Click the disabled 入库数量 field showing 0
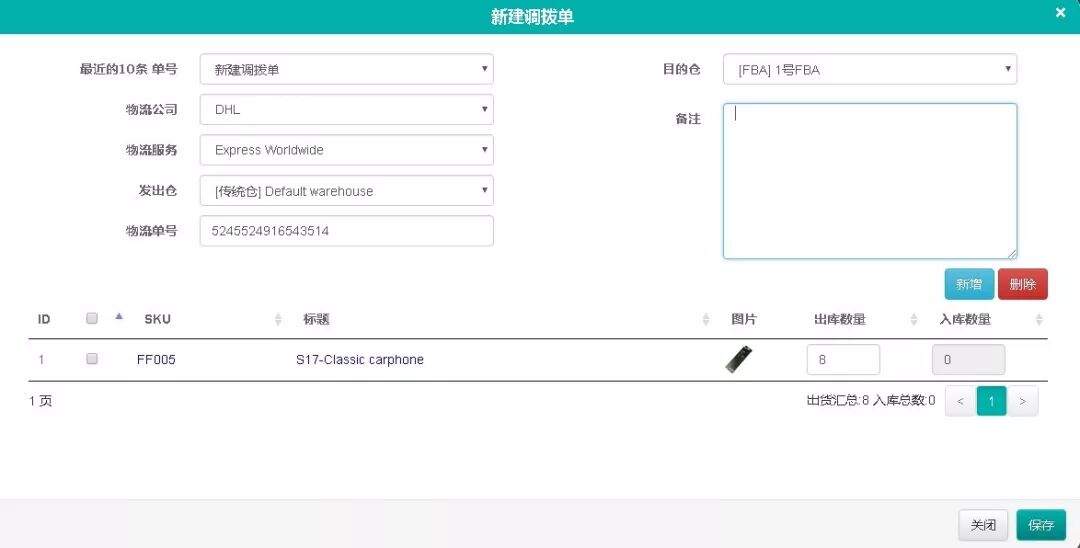 tap(968, 359)
